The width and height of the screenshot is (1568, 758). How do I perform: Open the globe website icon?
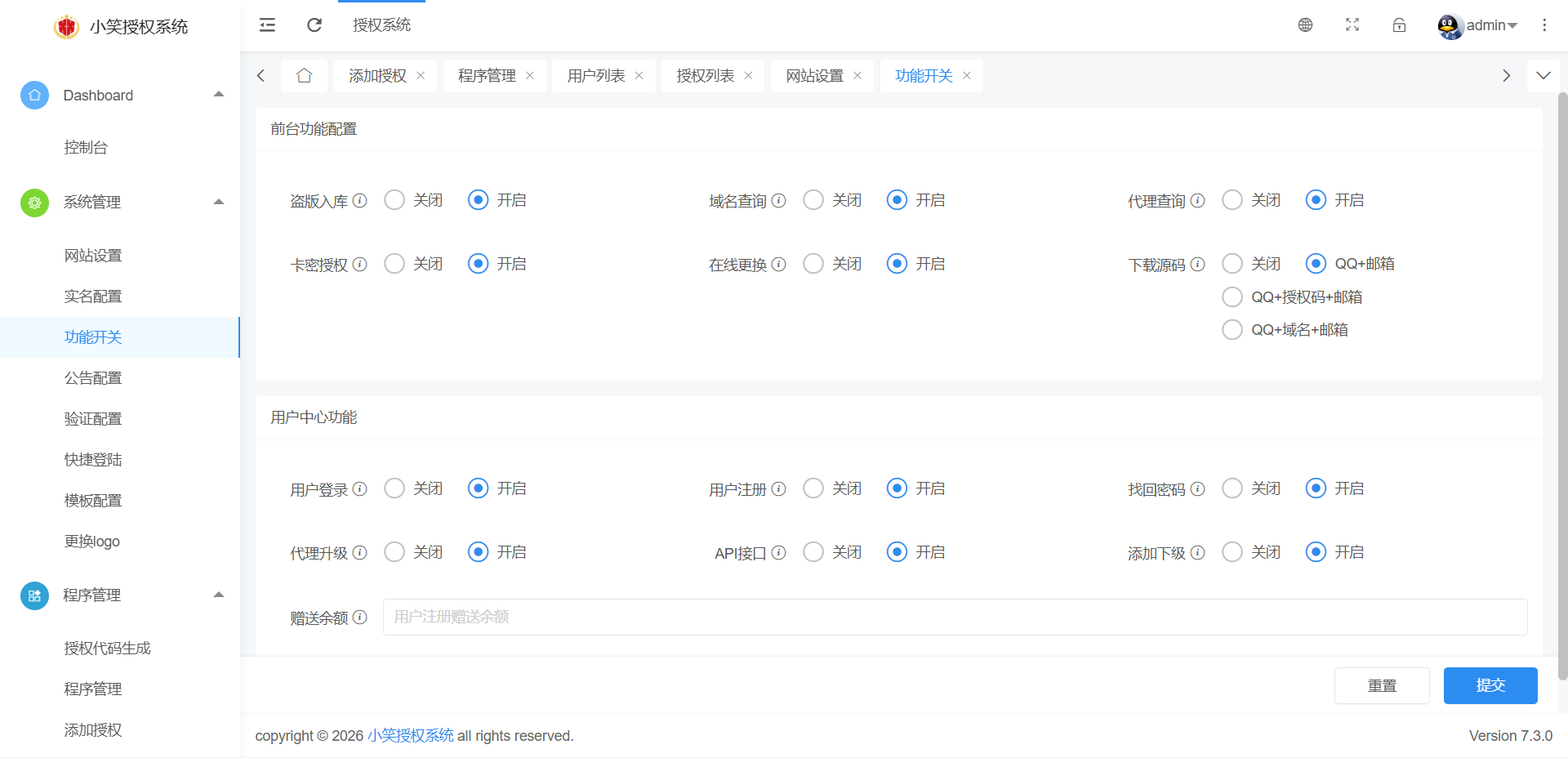coord(1305,25)
